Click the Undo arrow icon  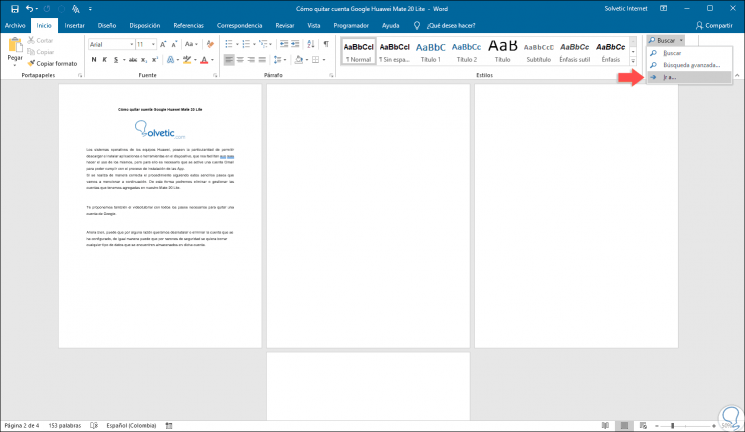[28, 8]
